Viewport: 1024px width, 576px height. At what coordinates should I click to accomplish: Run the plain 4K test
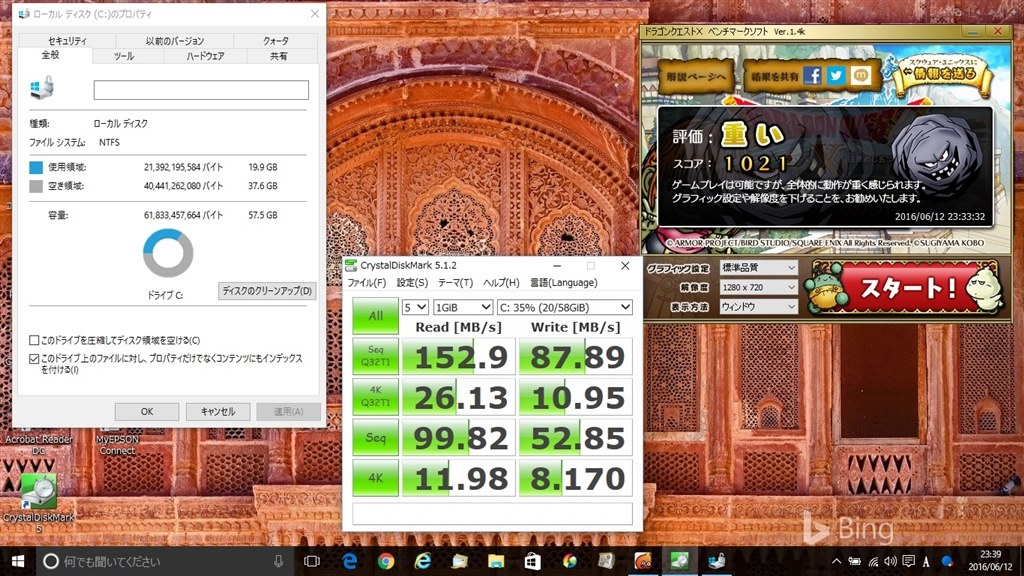click(376, 478)
